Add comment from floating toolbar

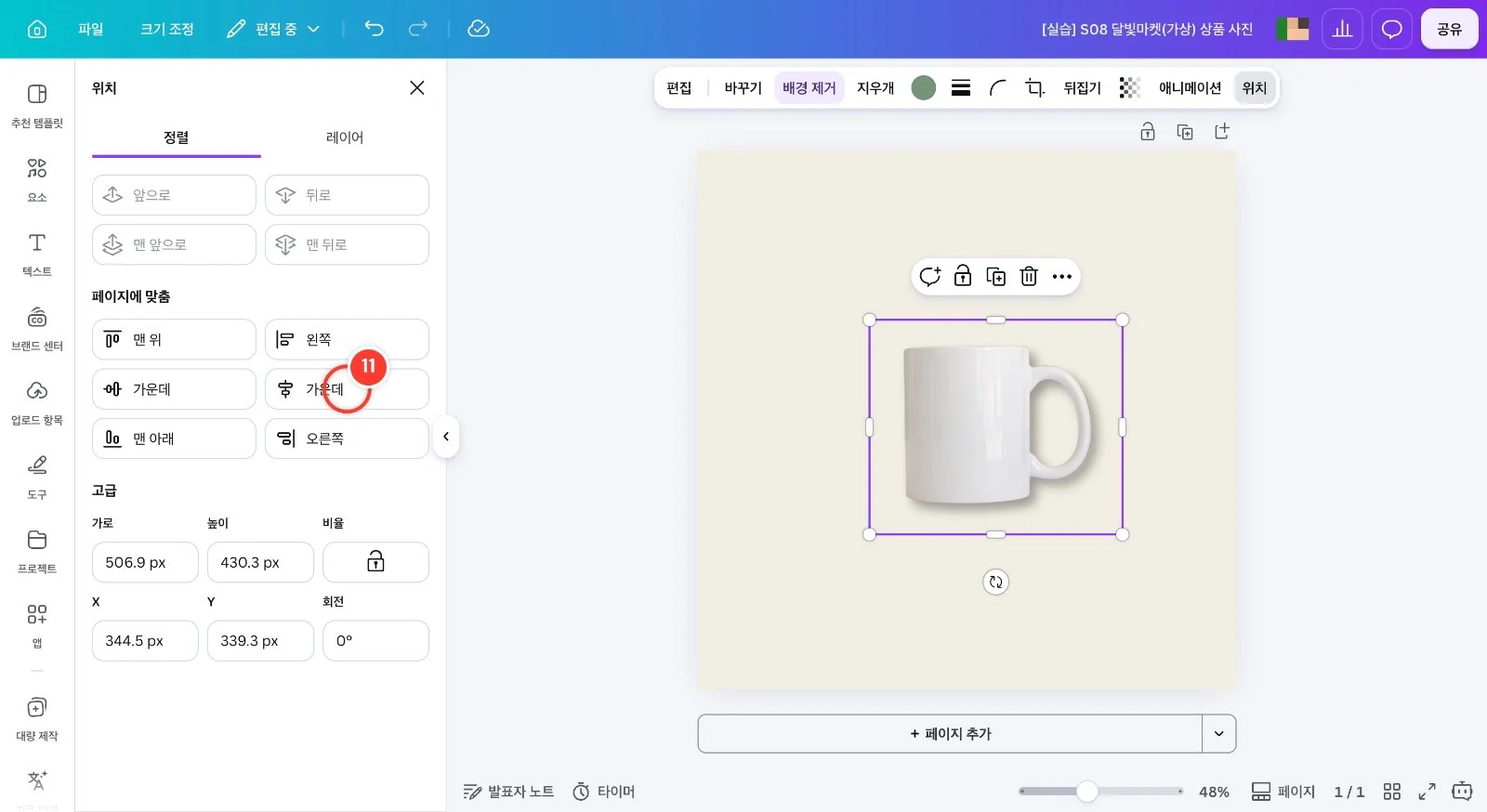(x=929, y=276)
